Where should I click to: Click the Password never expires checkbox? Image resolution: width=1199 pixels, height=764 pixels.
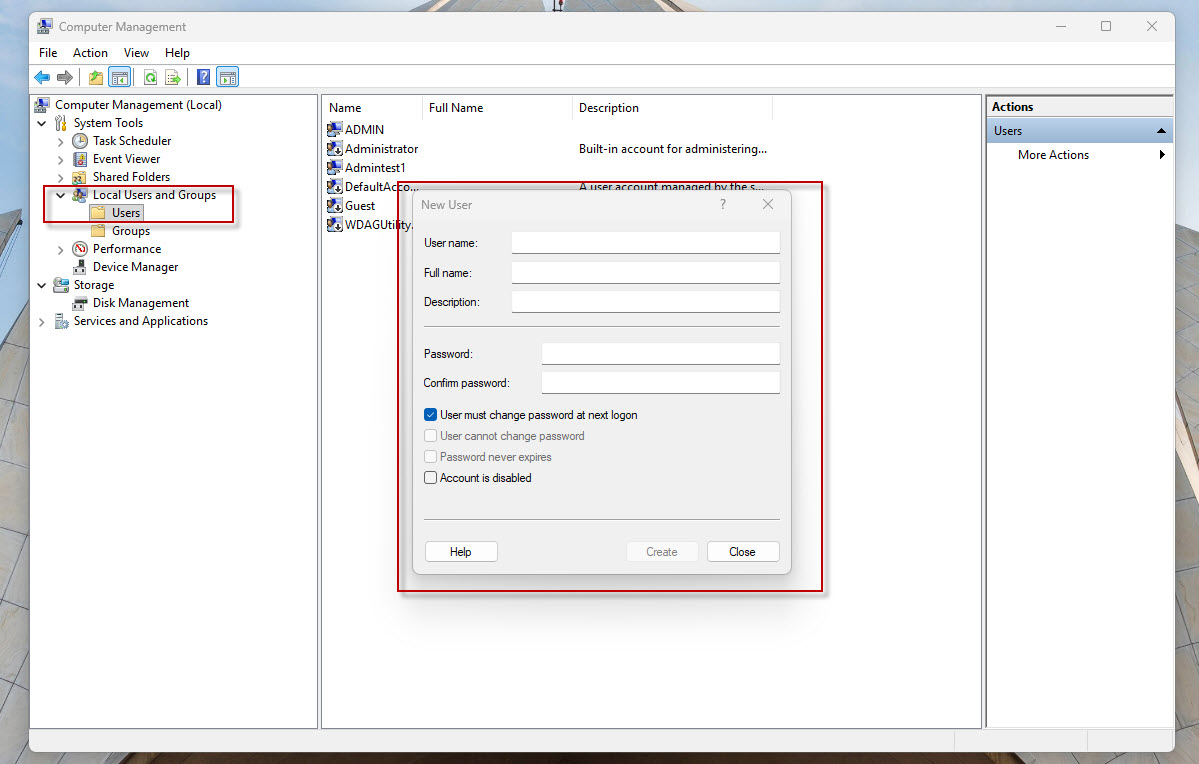pos(431,457)
